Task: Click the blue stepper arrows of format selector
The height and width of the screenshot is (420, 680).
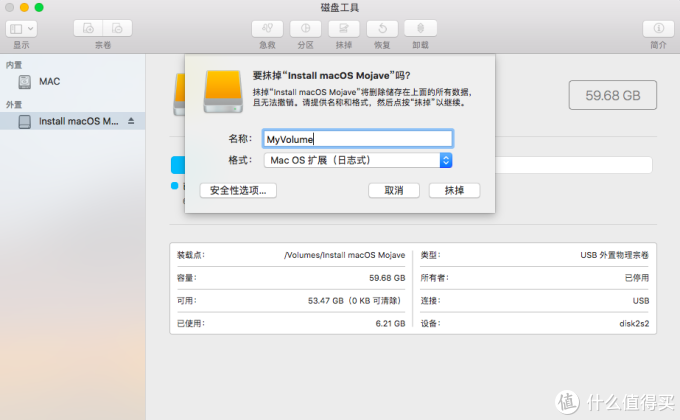Action: click(x=446, y=161)
